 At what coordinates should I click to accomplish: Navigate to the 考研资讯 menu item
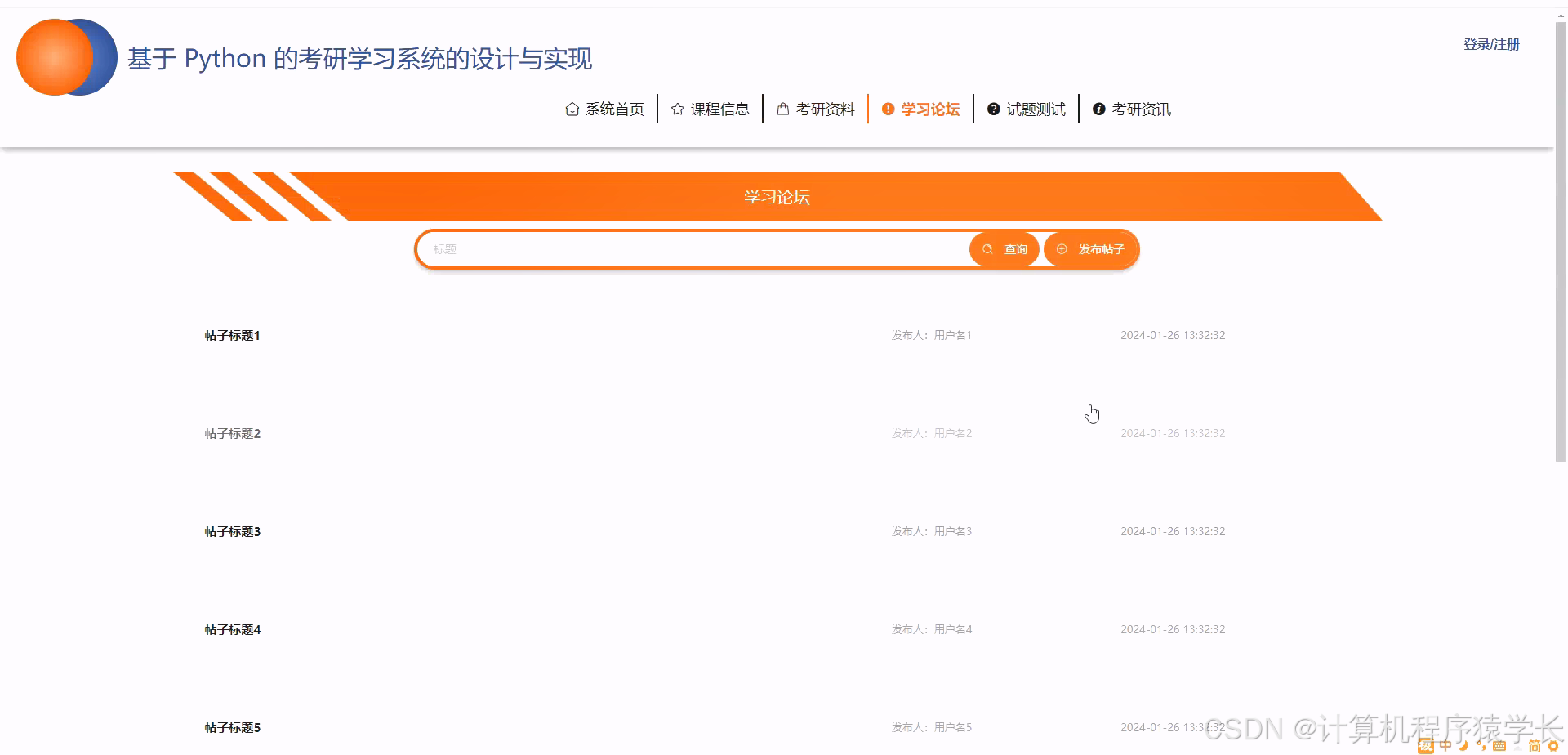coord(1132,109)
